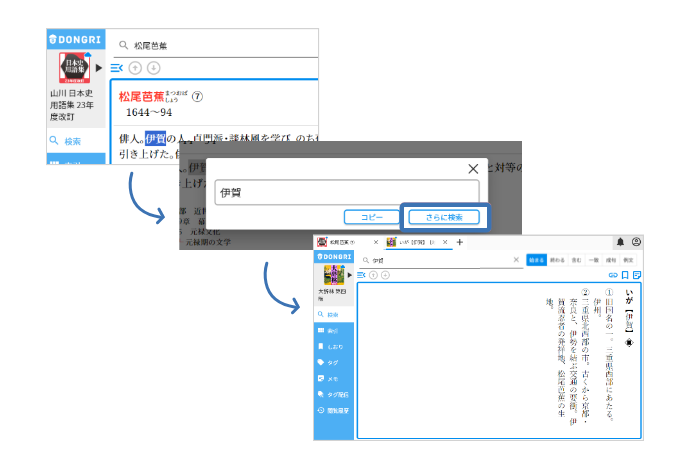The height and width of the screenshot is (468, 685).
Task: Click the diamond mark beside the いが headword
Action: pyautogui.click(x=629, y=342)
